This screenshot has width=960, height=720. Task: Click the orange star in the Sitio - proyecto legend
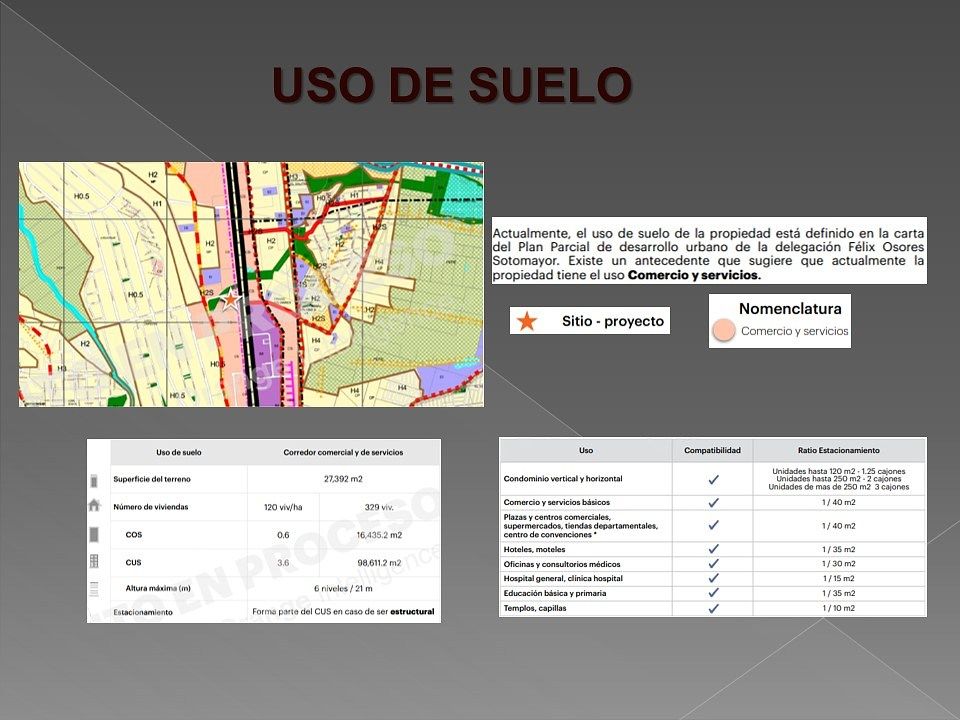(527, 321)
